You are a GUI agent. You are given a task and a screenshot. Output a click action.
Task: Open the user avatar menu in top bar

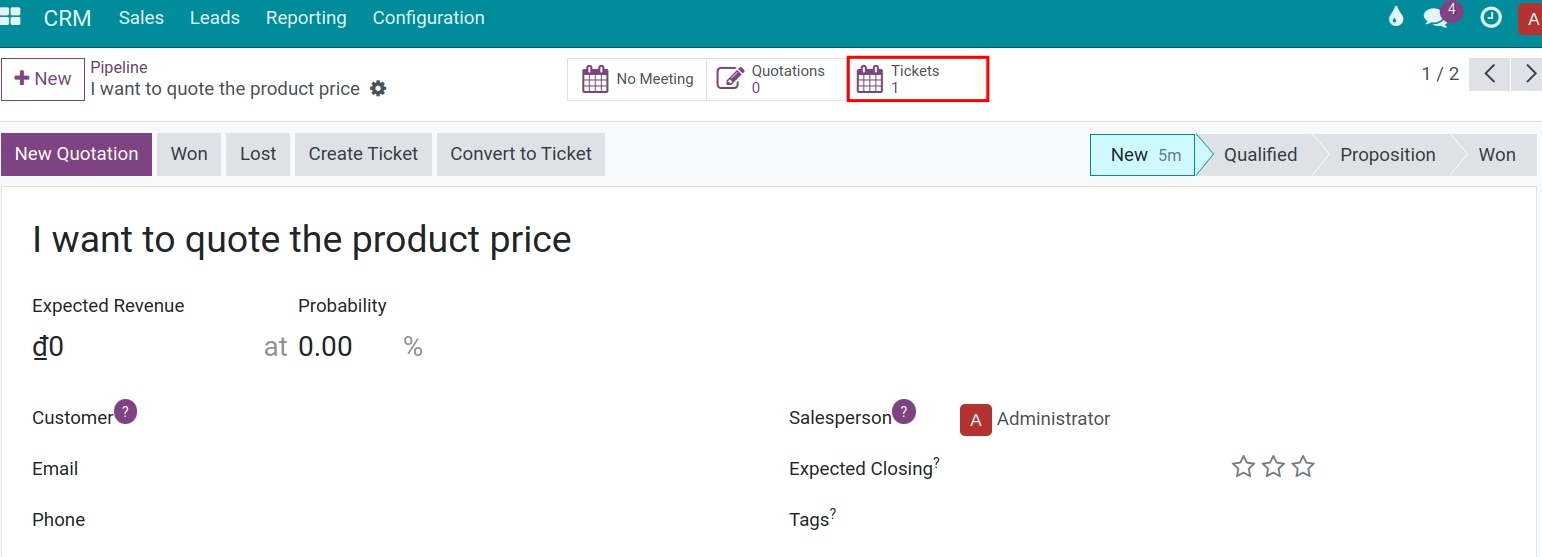click(1530, 18)
